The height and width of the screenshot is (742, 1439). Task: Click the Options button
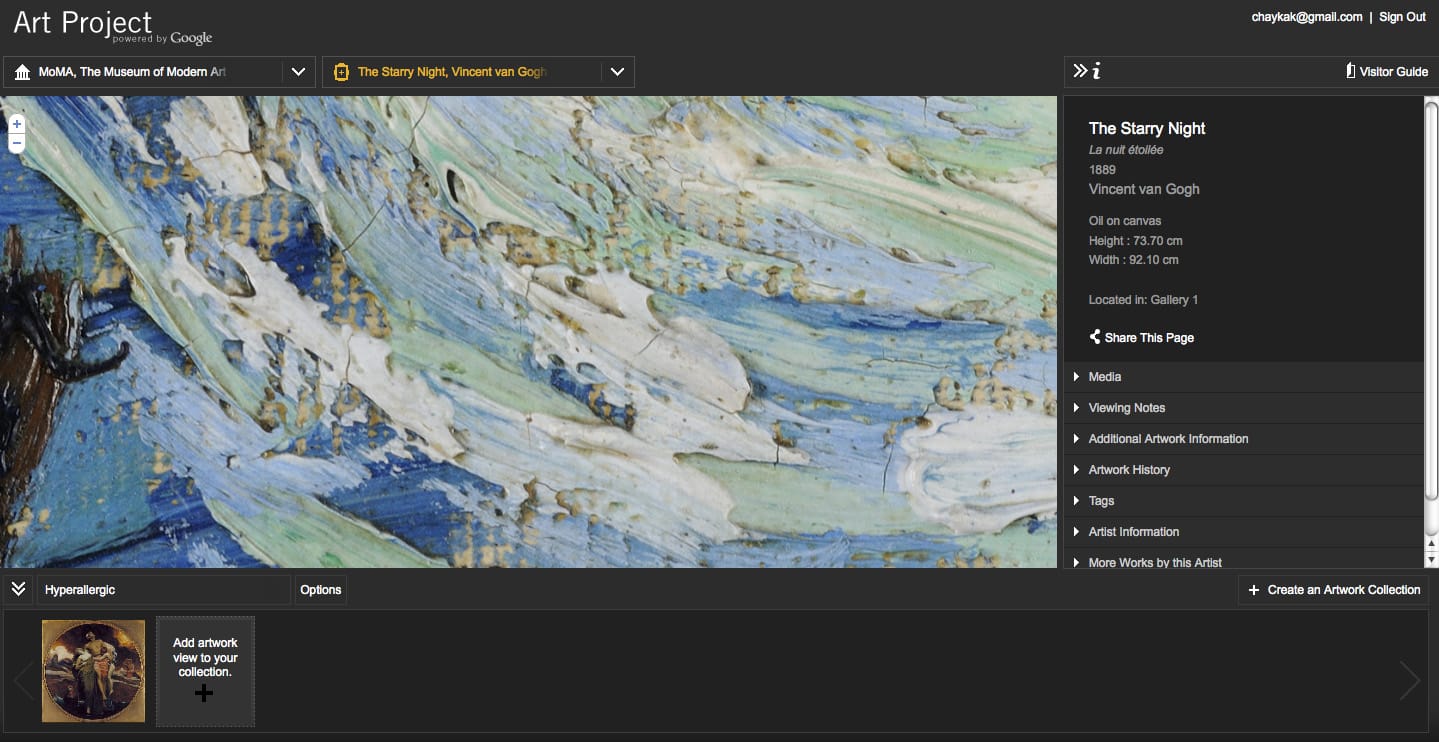click(x=321, y=590)
